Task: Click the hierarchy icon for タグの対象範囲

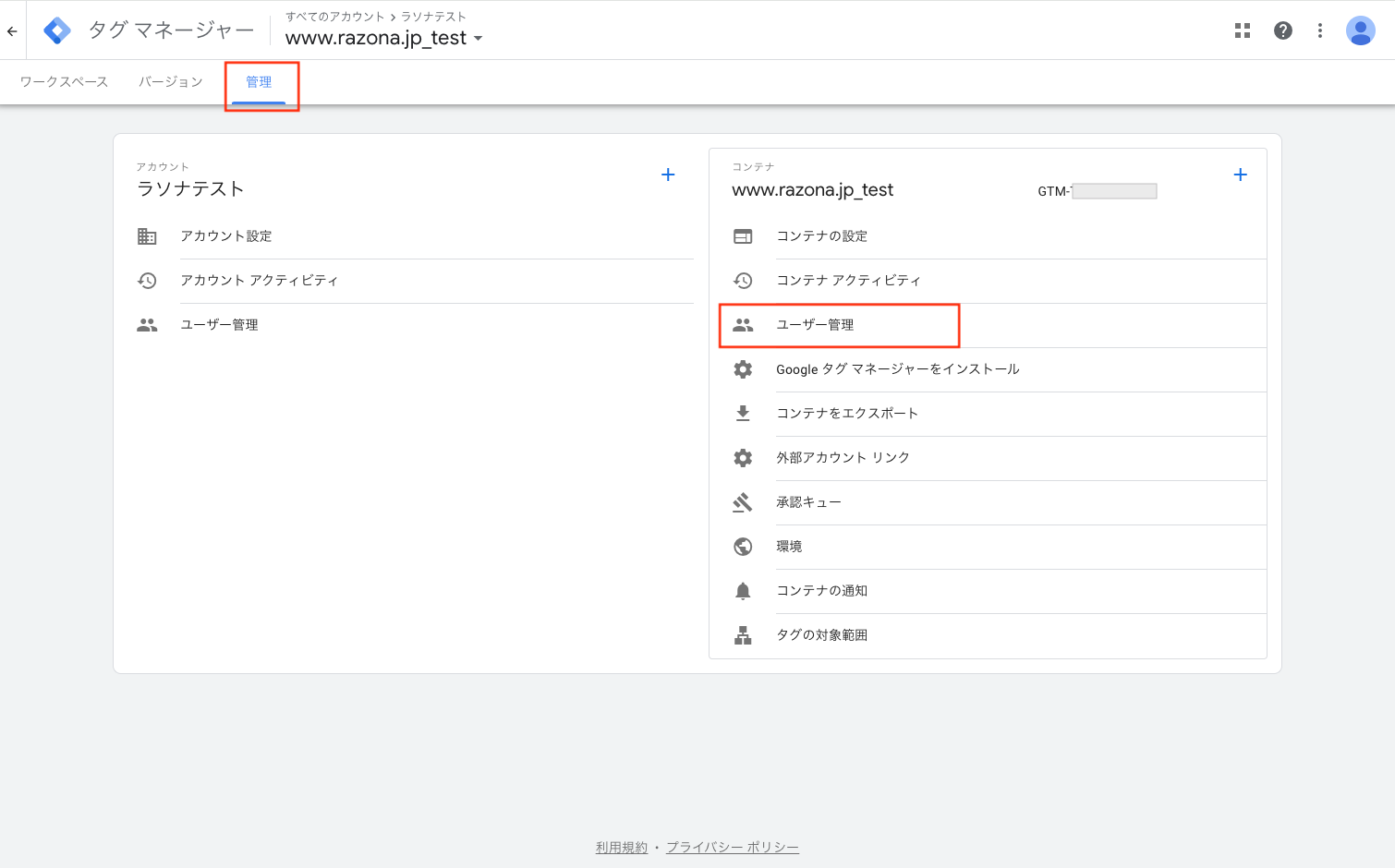Action: click(743, 635)
